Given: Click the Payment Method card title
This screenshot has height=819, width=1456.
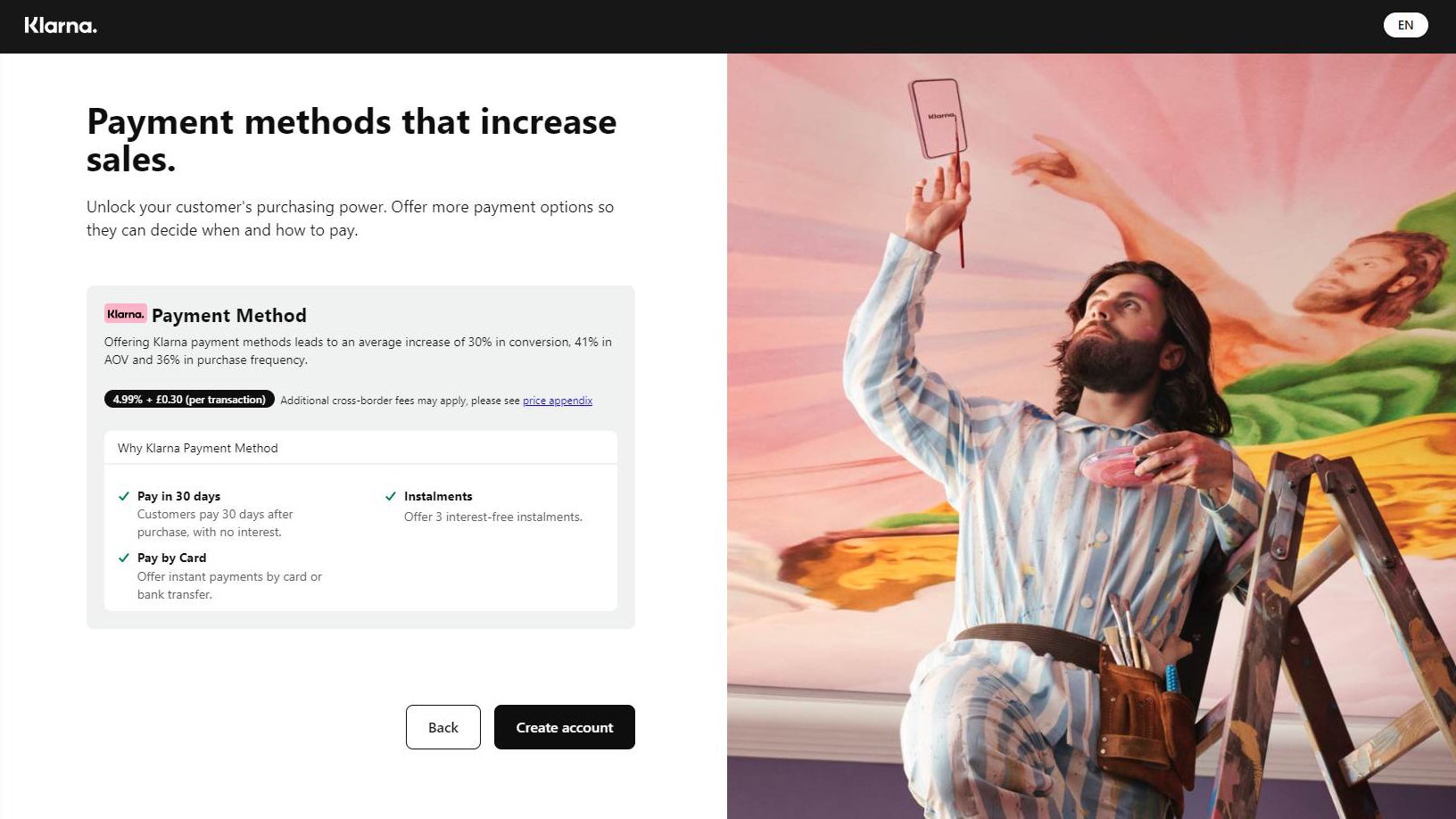Looking at the screenshot, I should 229,315.
